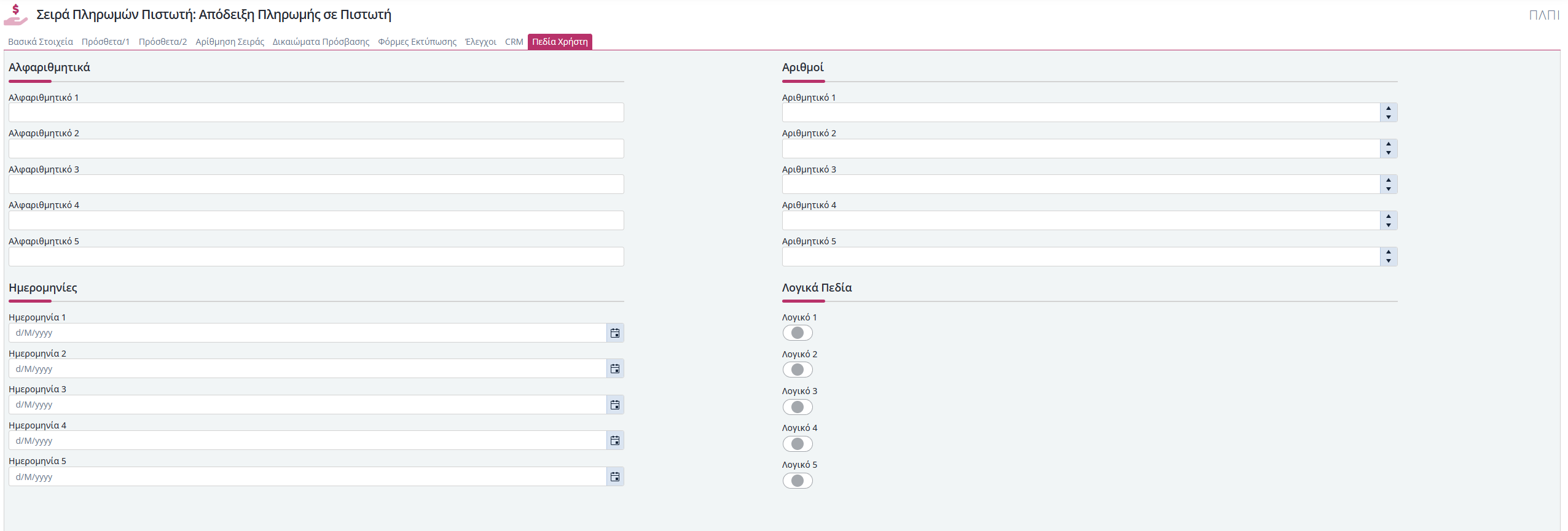The width and height of the screenshot is (1568, 531).
Task: Decrease Αριθμητικό 3 value with down arrow
Action: (x=1389, y=188)
